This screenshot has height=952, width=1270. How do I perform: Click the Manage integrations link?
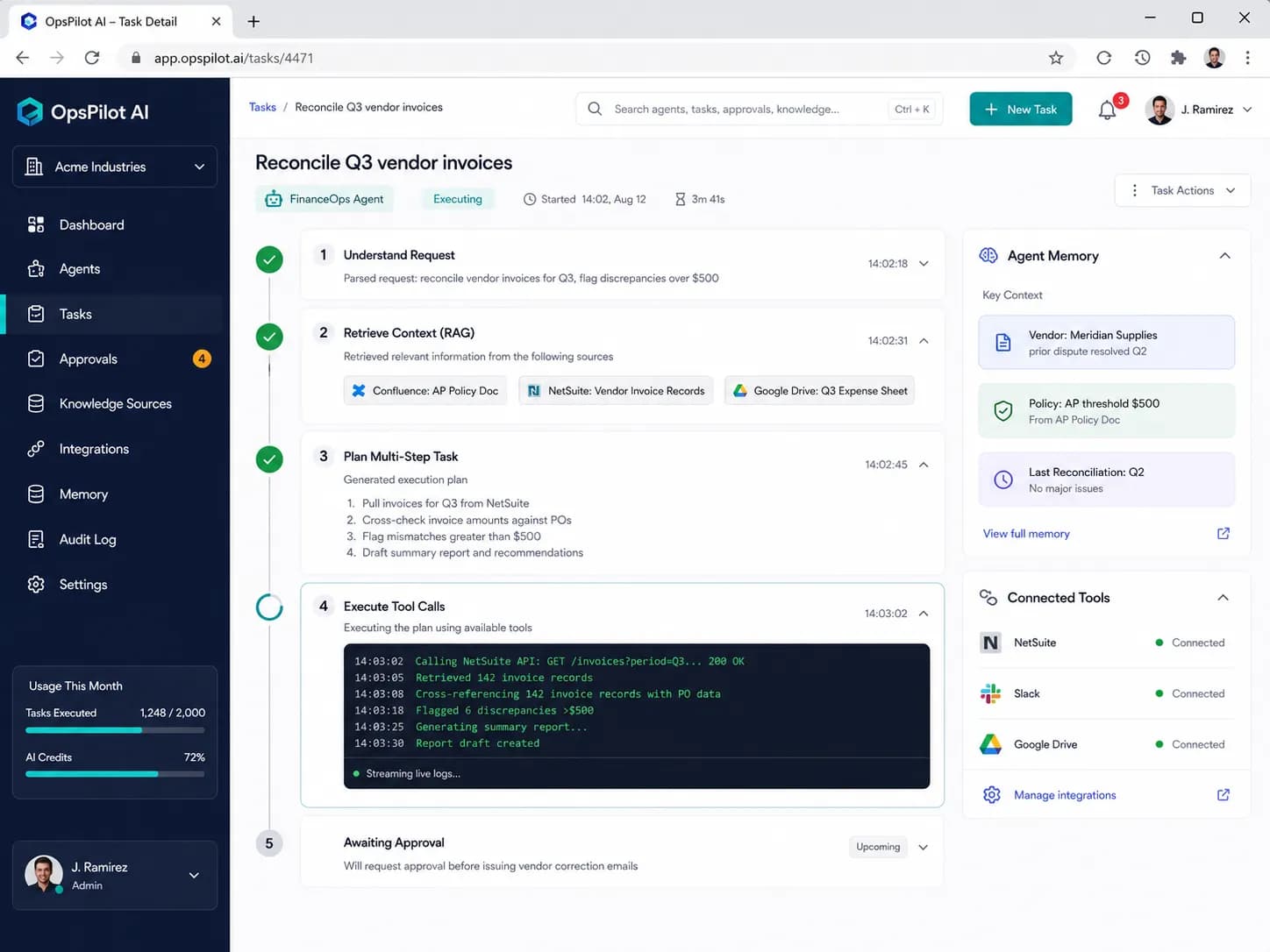point(1065,795)
